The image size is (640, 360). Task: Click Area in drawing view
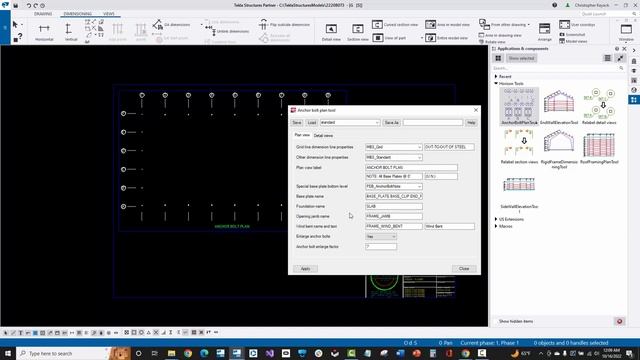500,35
